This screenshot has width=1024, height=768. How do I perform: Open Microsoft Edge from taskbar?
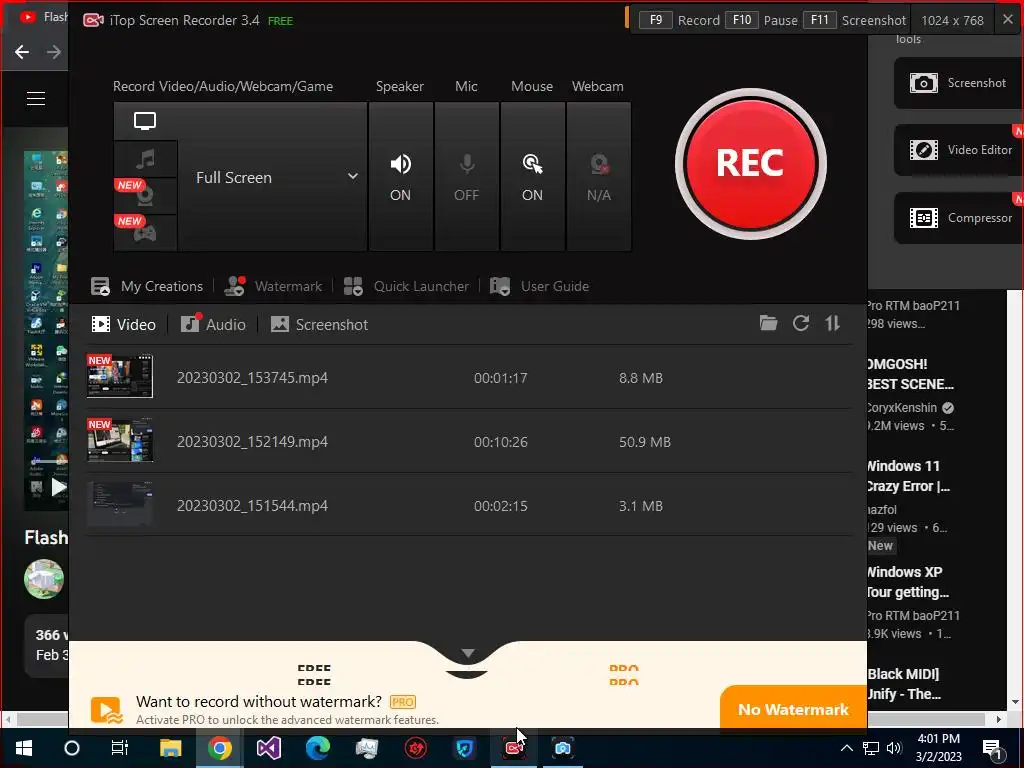coord(317,748)
